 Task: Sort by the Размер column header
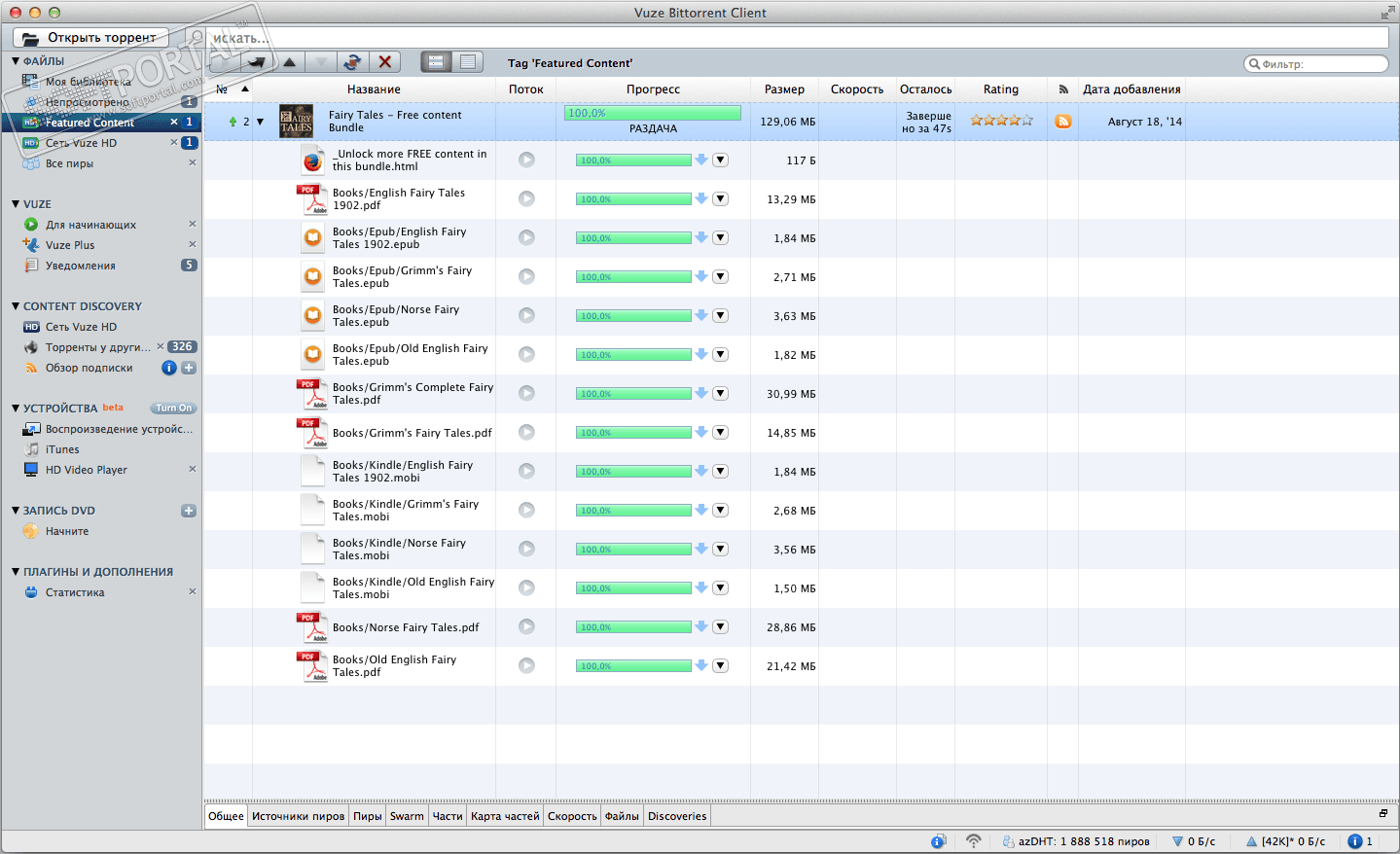[784, 89]
